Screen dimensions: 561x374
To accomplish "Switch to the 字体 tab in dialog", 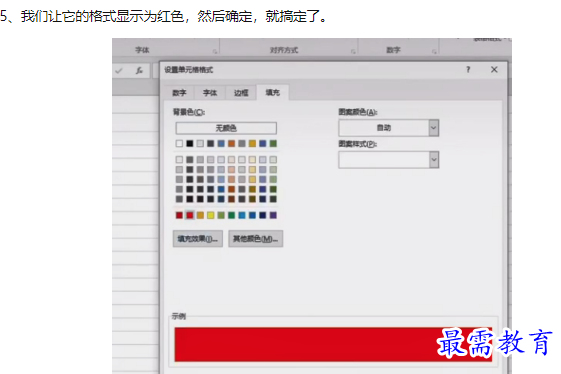I will (x=210, y=93).
